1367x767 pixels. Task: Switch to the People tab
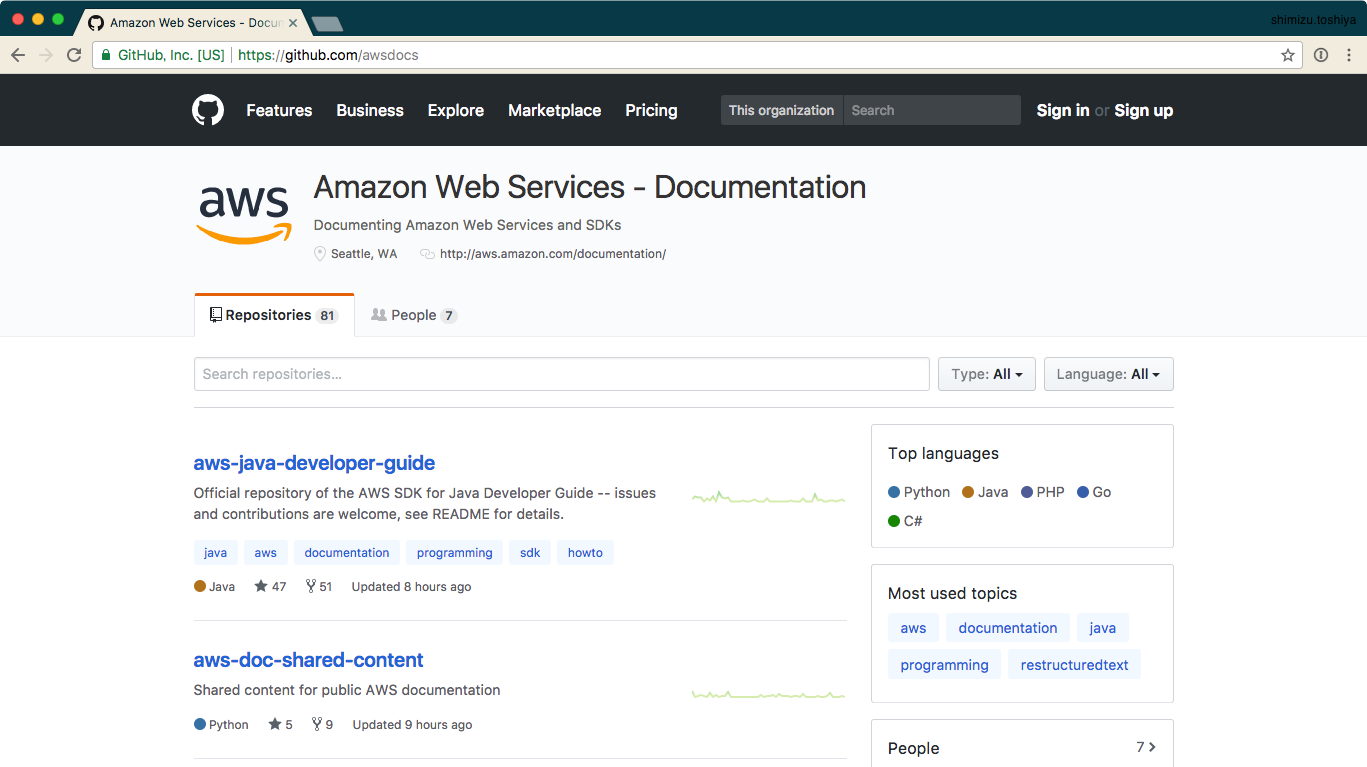(x=413, y=314)
